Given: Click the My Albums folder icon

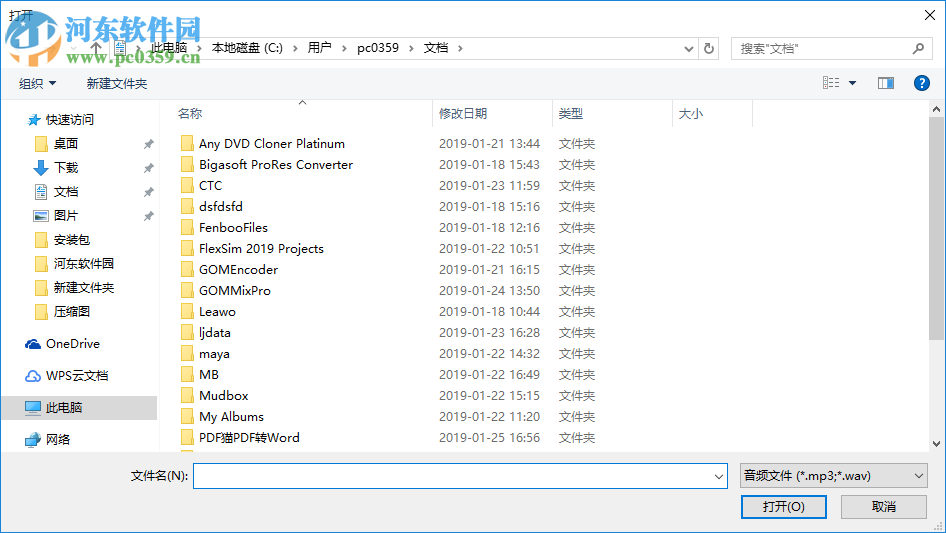Looking at the screenshot, I should click(188, 417).
